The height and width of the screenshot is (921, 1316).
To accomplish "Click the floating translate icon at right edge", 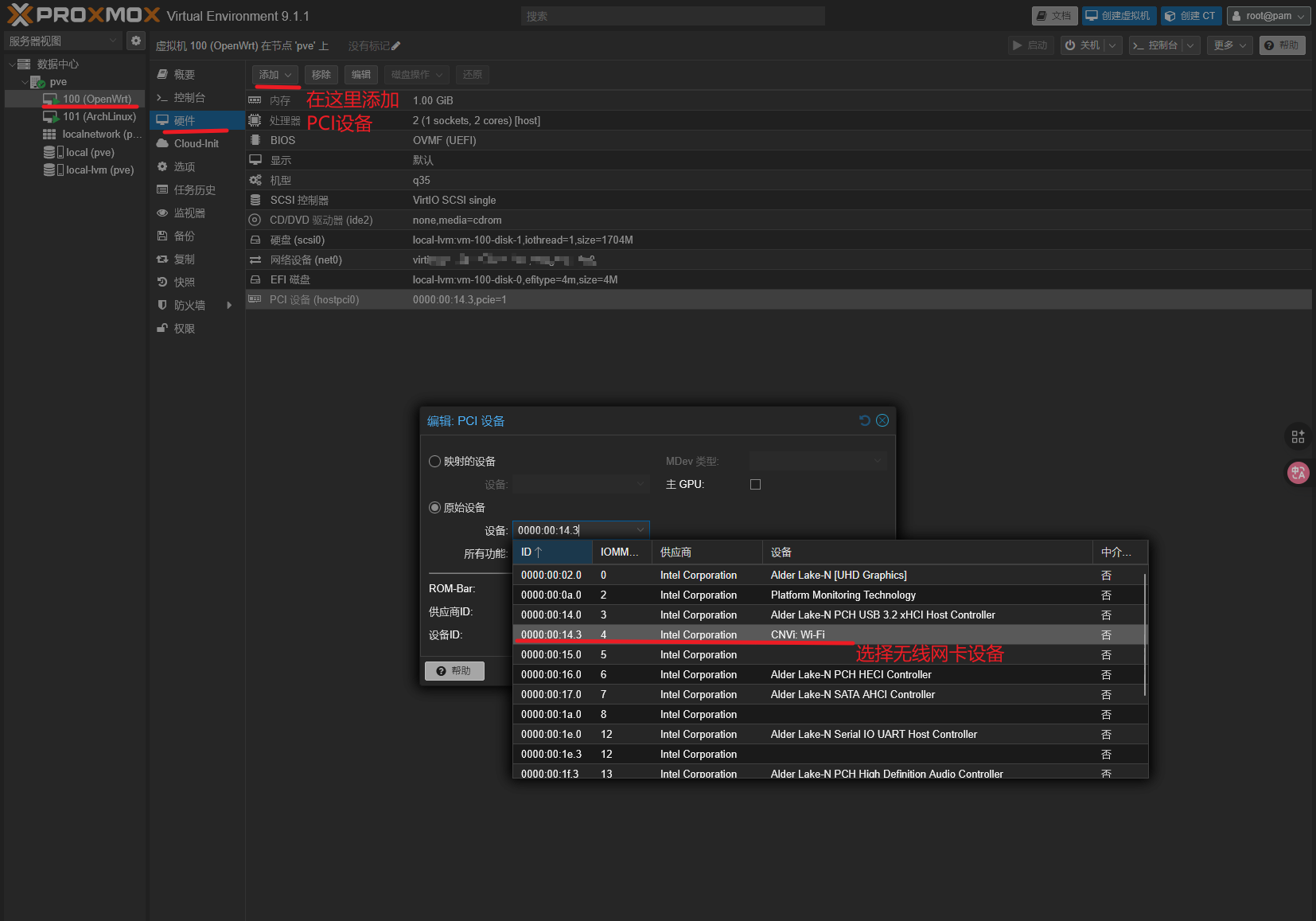I will tap(1298, 473).
